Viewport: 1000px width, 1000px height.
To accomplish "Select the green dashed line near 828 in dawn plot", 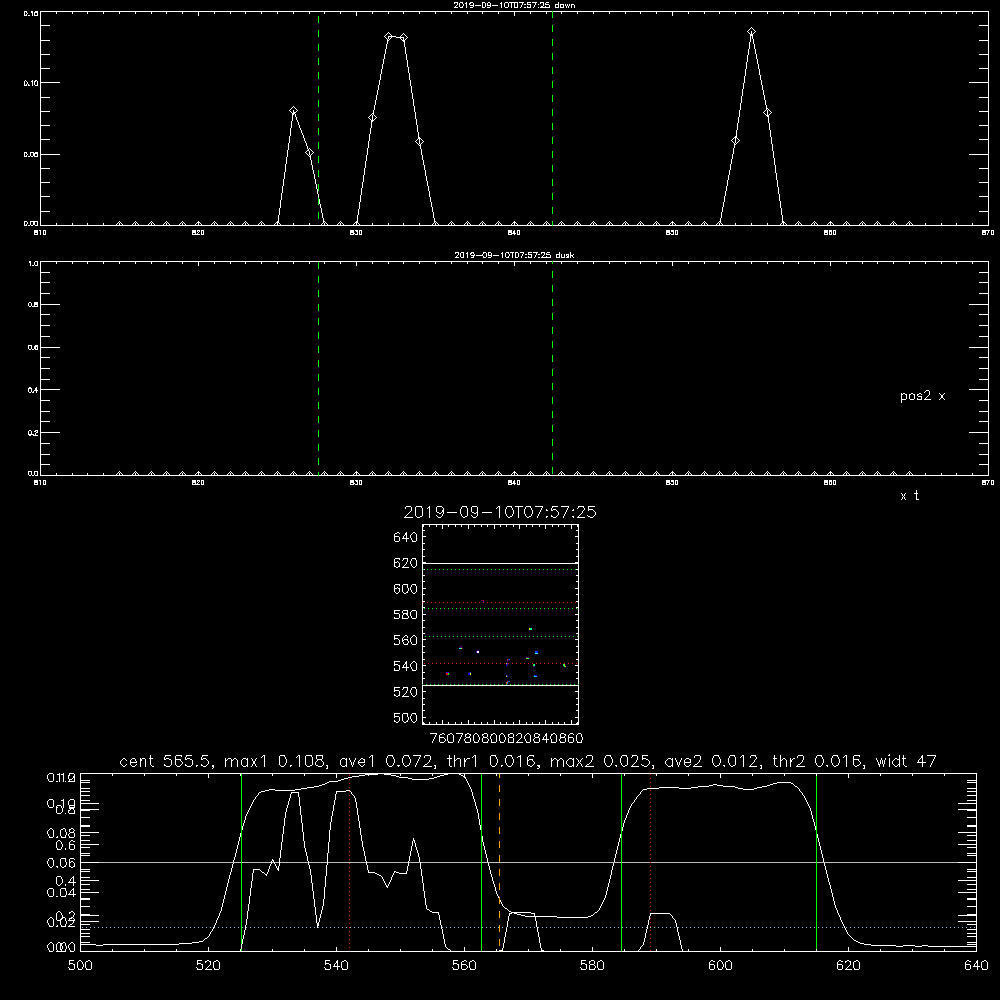I will (318, 118).
